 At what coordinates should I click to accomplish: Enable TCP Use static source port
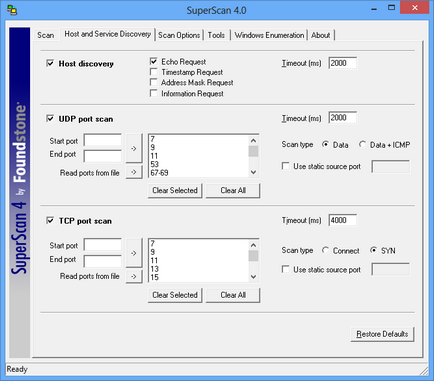(x=285, y=269)
